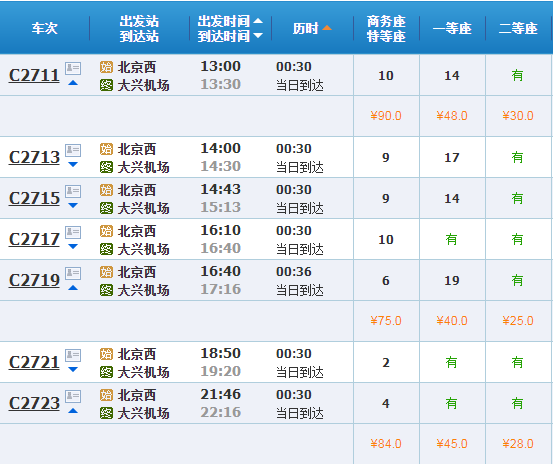Click 大兴机场 station in C2715 row

[x=143, y=208]
